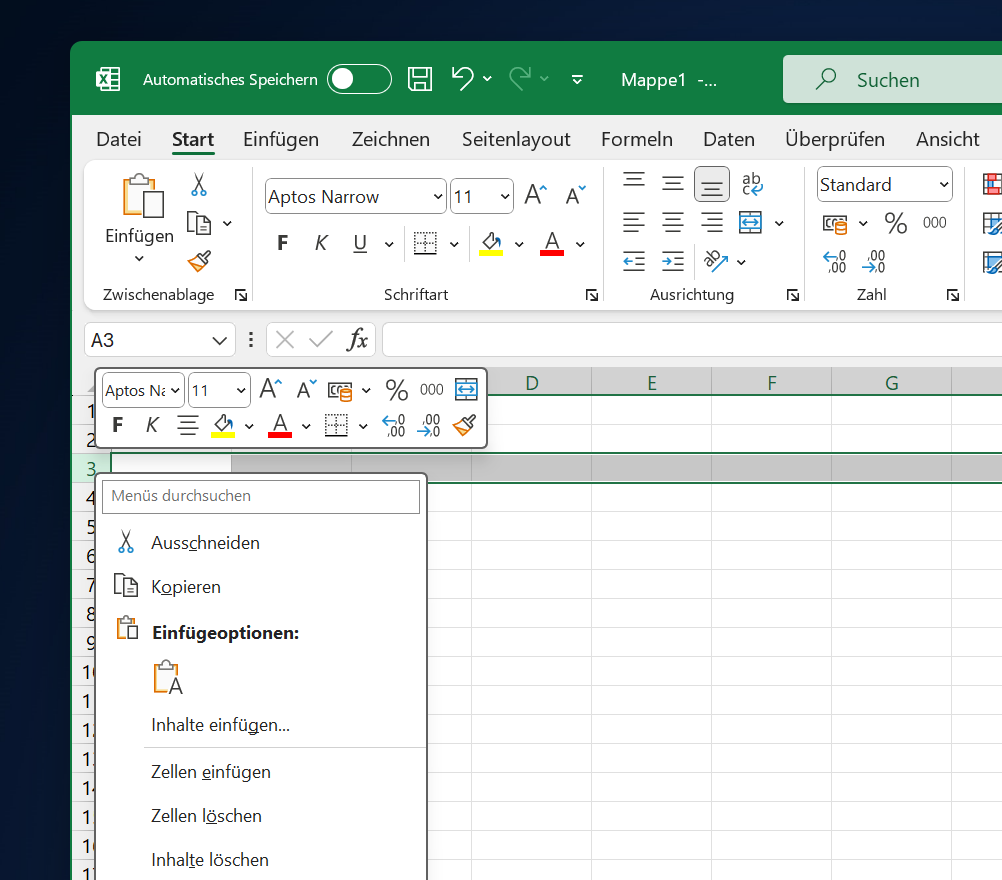Decrease indent in Ausrichtung group
This screenshot has width=1002, height=880.
[634, 261]
